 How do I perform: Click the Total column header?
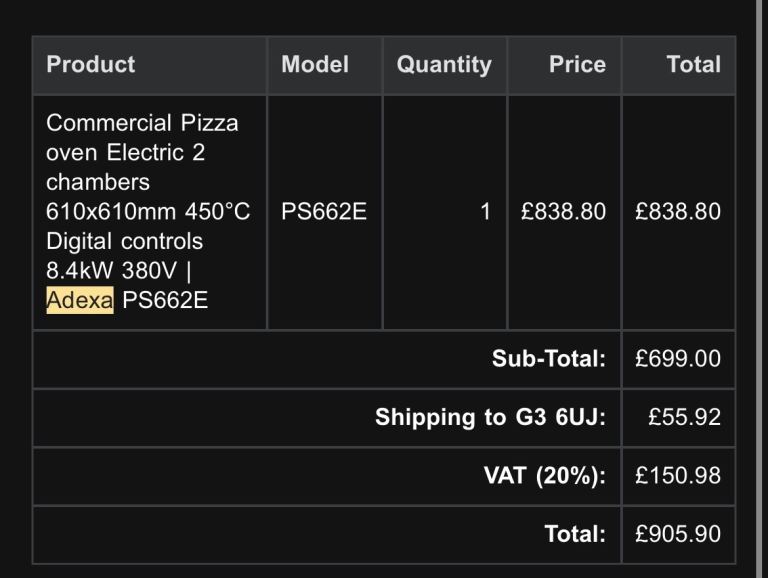pos(693,65)
